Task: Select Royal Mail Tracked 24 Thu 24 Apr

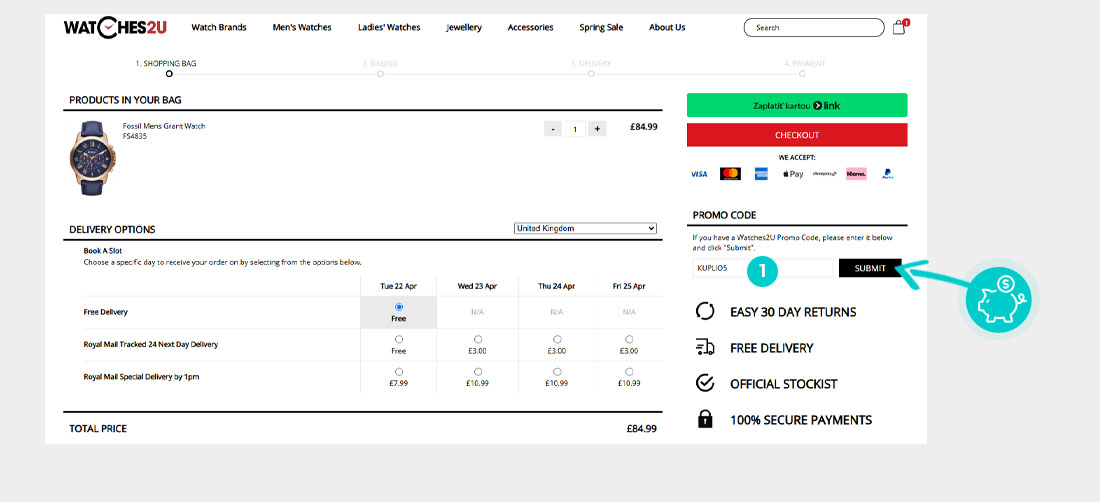Action: tap(557, 339)
